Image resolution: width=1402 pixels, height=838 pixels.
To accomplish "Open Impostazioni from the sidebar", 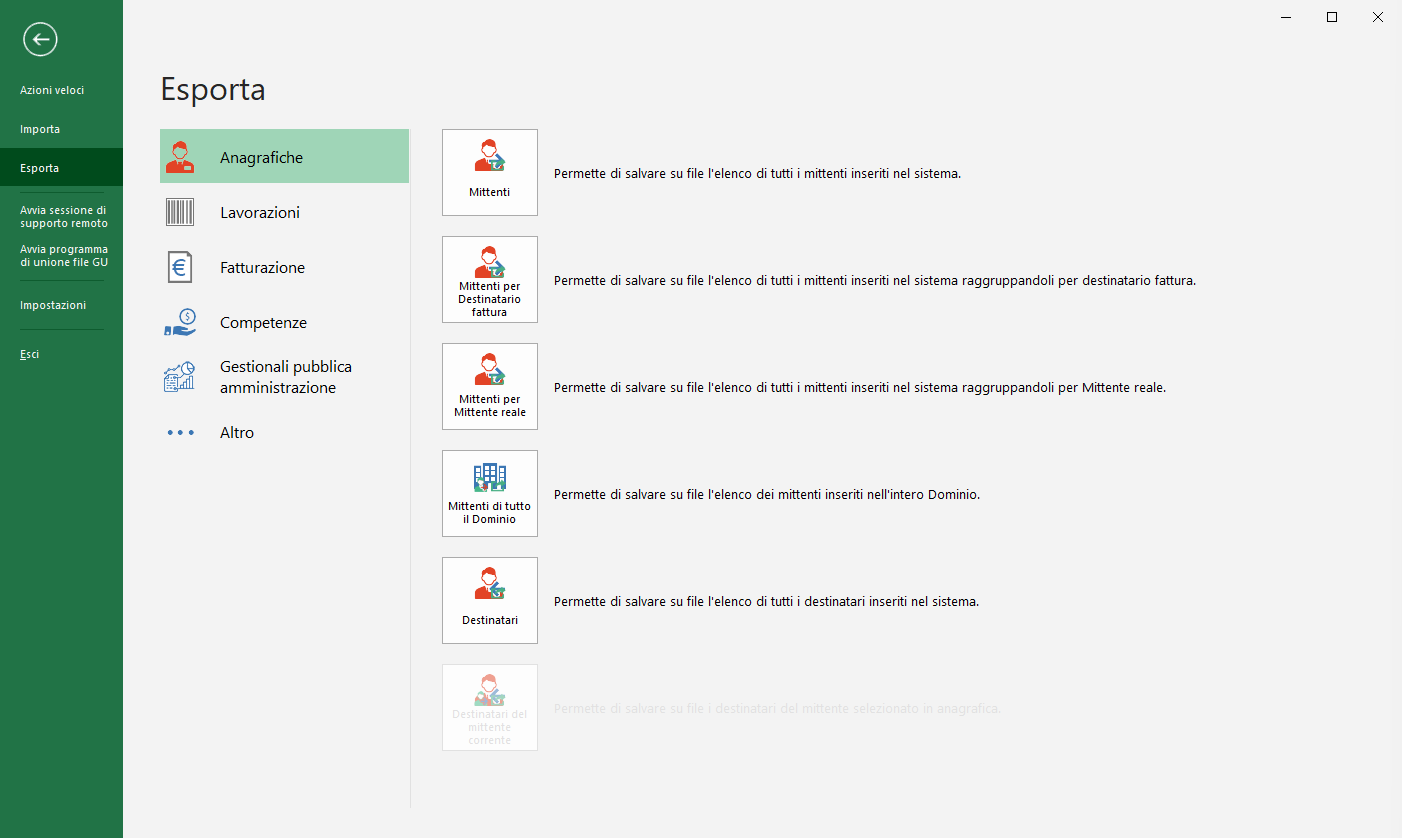I will (x=53, y=305).
